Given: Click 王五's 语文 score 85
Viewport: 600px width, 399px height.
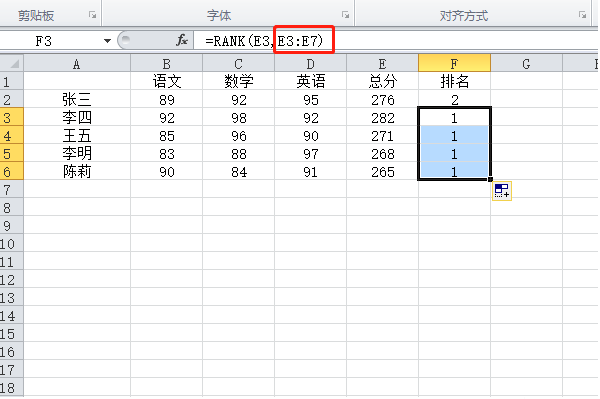Looking at the screenshot, I should [x=166, y=135].
